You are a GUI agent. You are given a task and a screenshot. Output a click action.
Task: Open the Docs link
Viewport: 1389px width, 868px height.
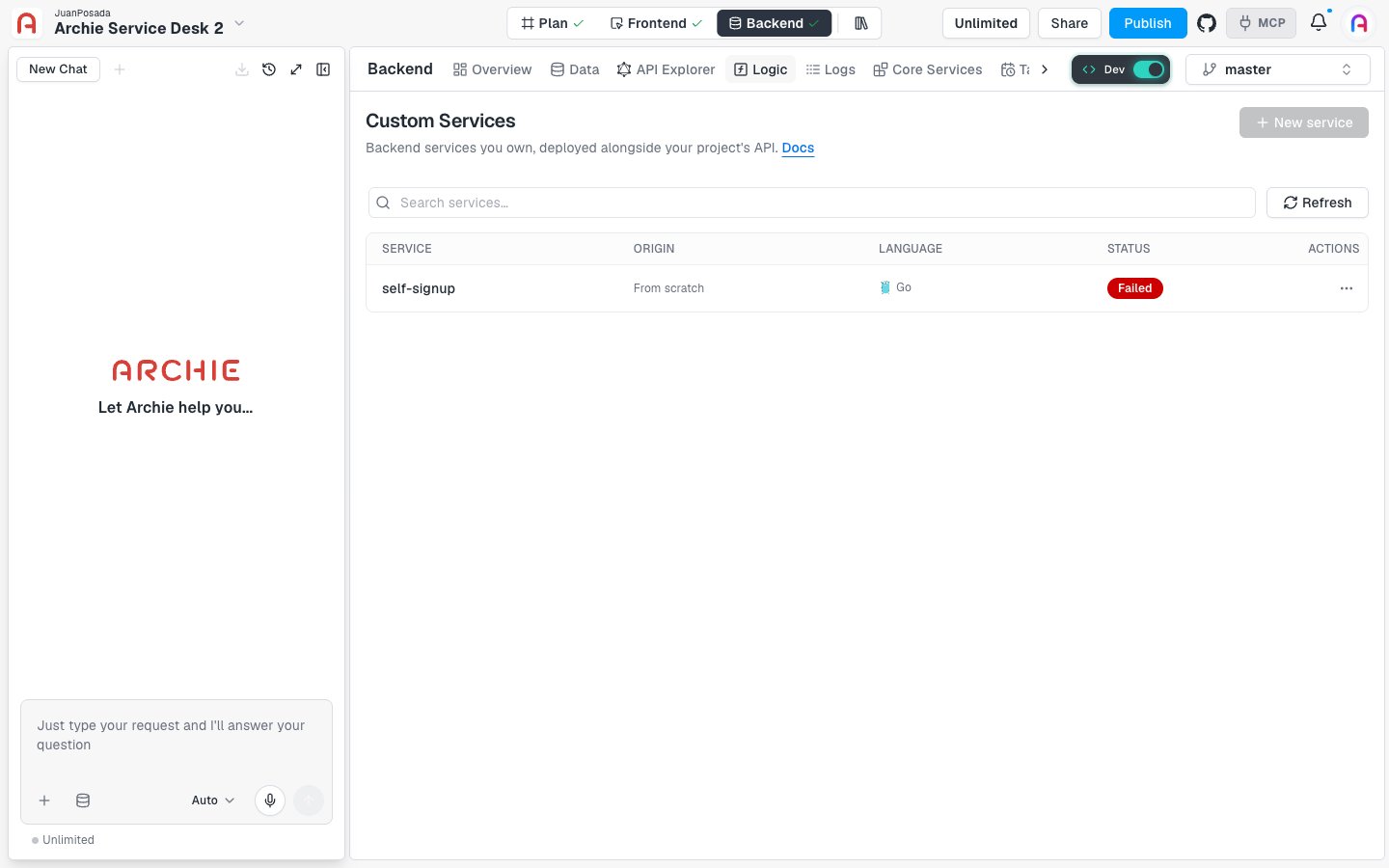pyautogui.click(x=798, y=148)
